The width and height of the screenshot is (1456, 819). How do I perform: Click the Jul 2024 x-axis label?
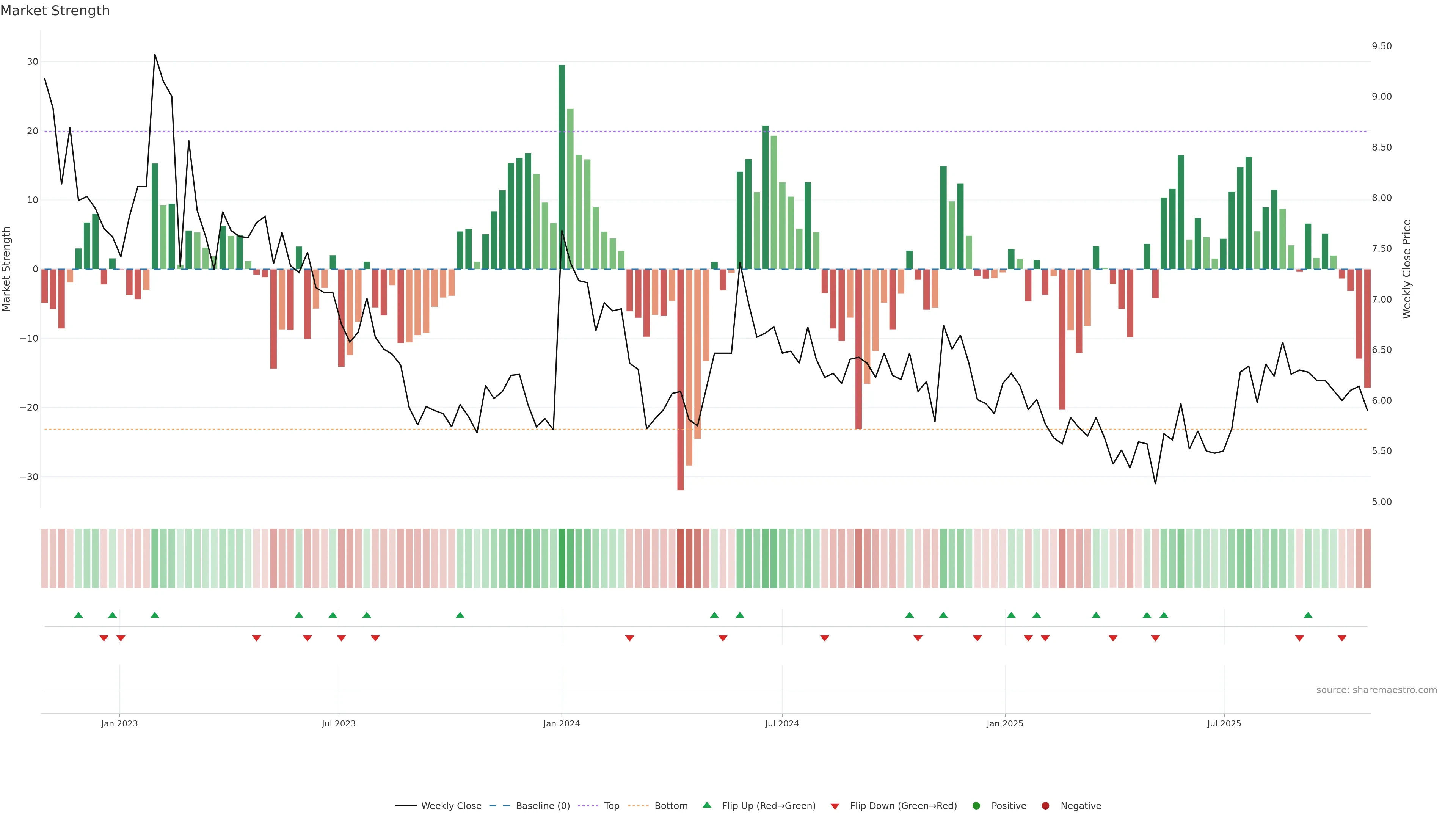pyautogui.click(x=782, y=723)
